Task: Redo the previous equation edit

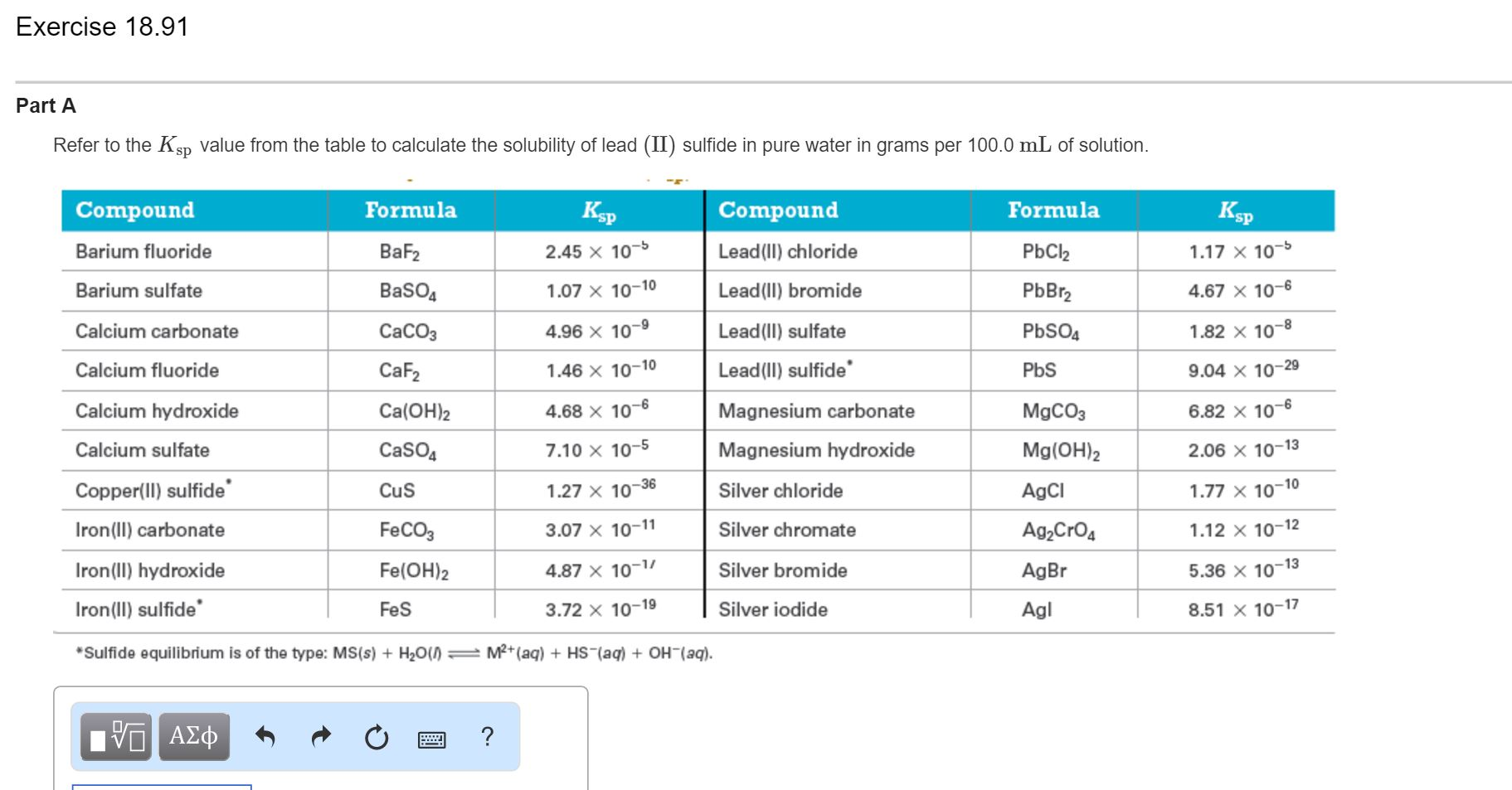Action: pos(320,736)
